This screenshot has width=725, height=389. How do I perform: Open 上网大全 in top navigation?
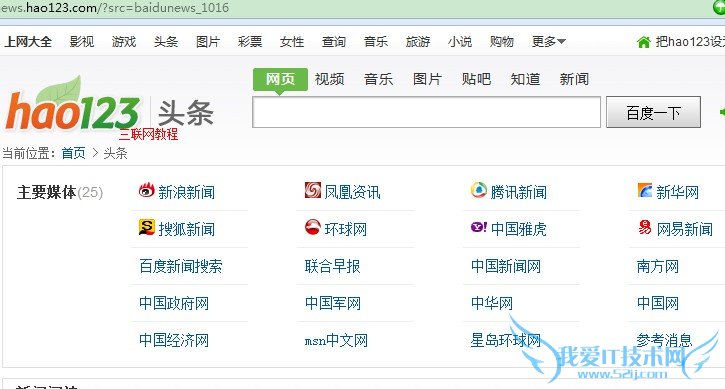click(28, 42)
